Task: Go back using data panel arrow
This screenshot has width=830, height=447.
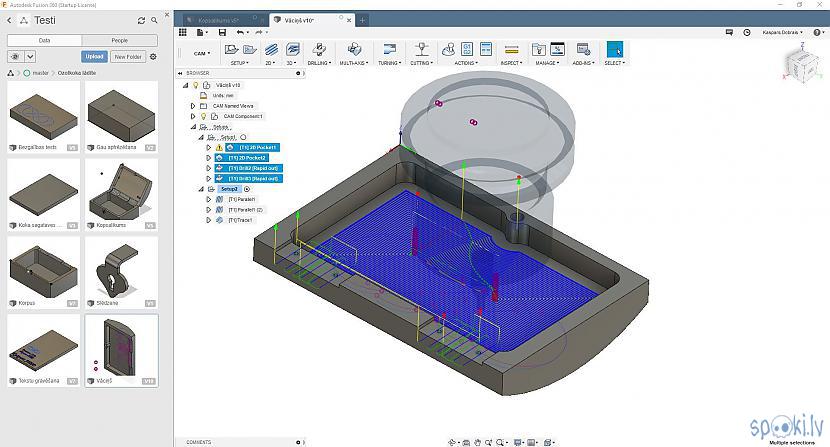Action: pyautogui.click(x=9, y=20)
